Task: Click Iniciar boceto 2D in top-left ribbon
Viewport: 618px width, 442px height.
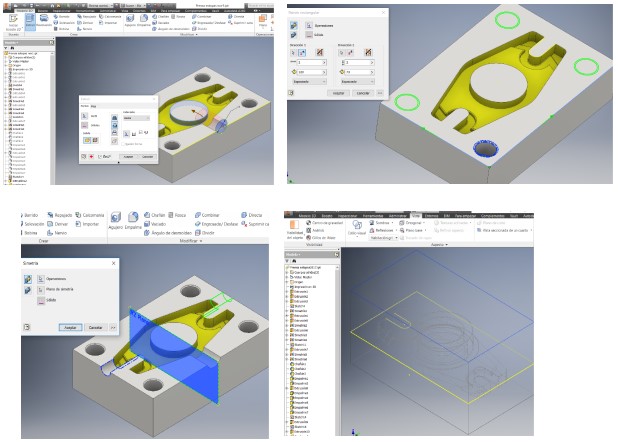Action: click(x=13, y=22)
